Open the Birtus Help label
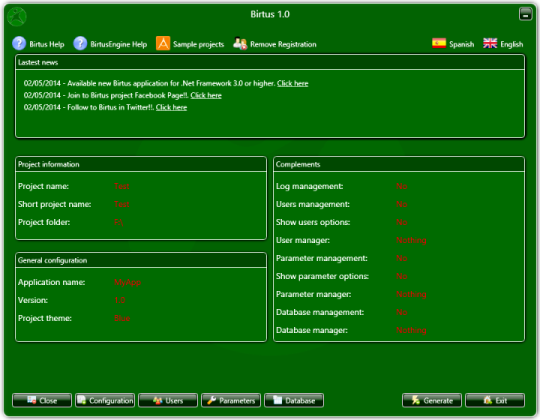 (x=47, y=44)
